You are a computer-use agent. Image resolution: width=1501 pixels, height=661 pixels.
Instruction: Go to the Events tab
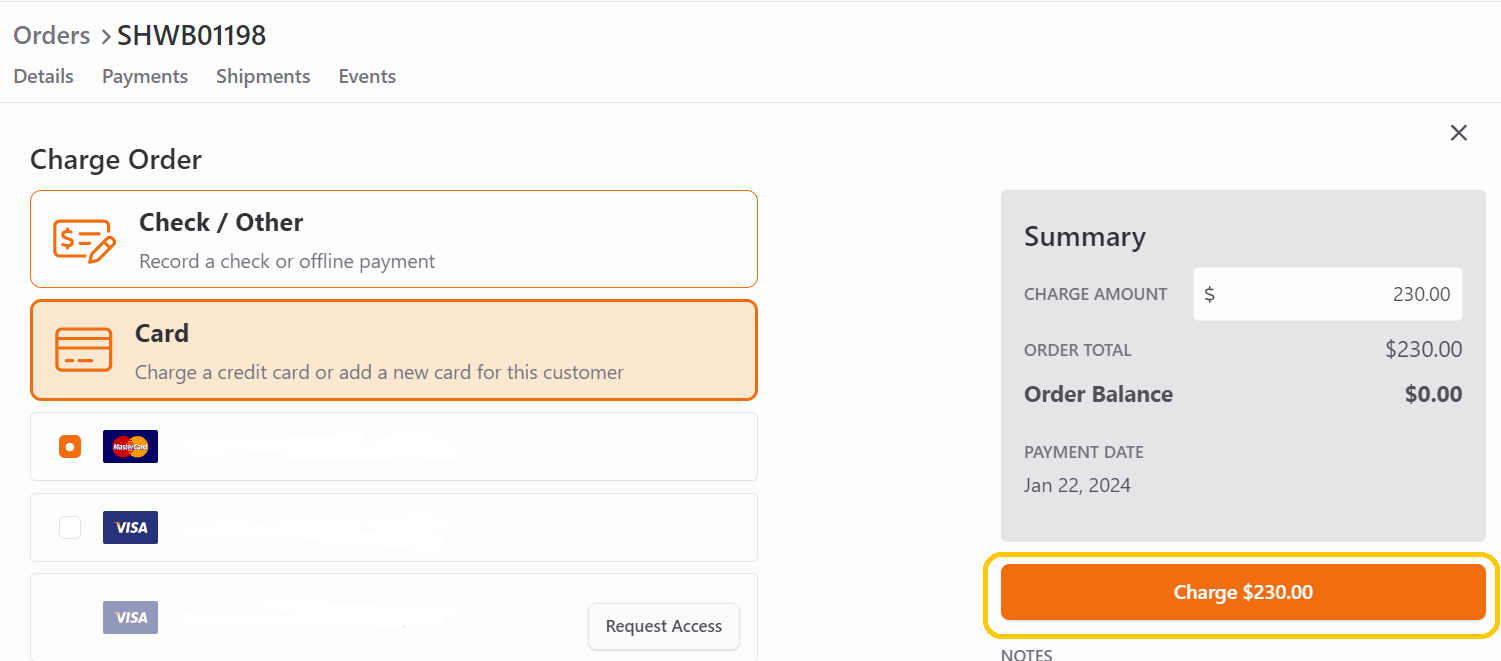(367, 76)
